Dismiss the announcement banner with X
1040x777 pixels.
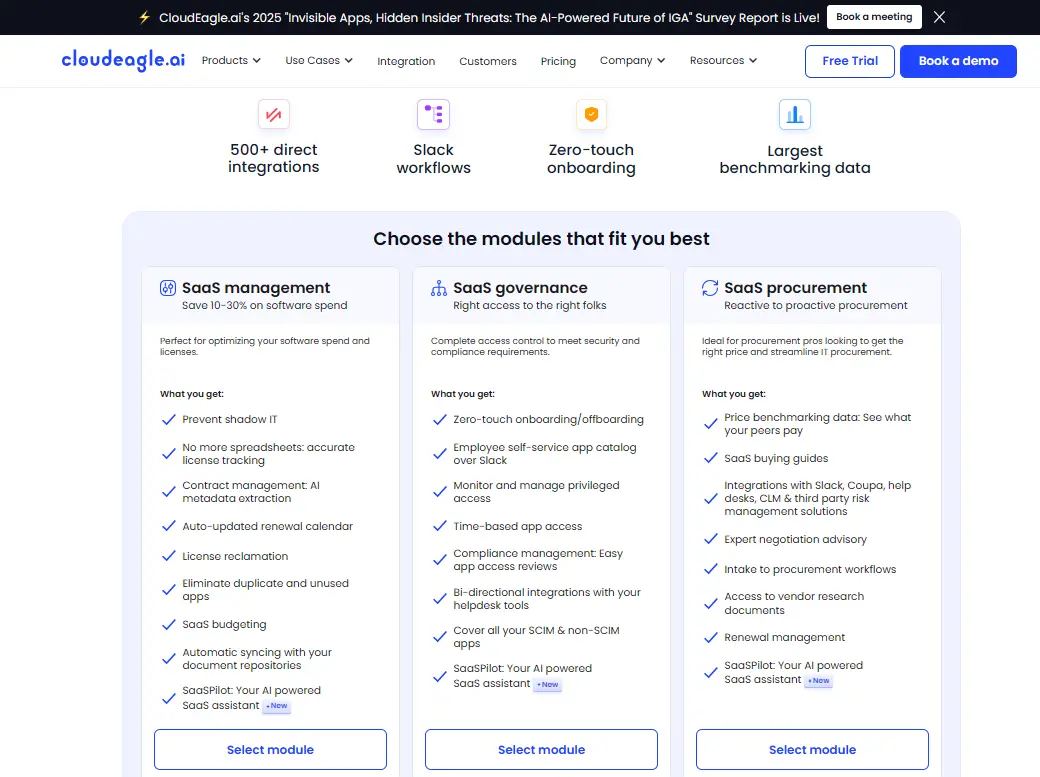click(939, 17)
